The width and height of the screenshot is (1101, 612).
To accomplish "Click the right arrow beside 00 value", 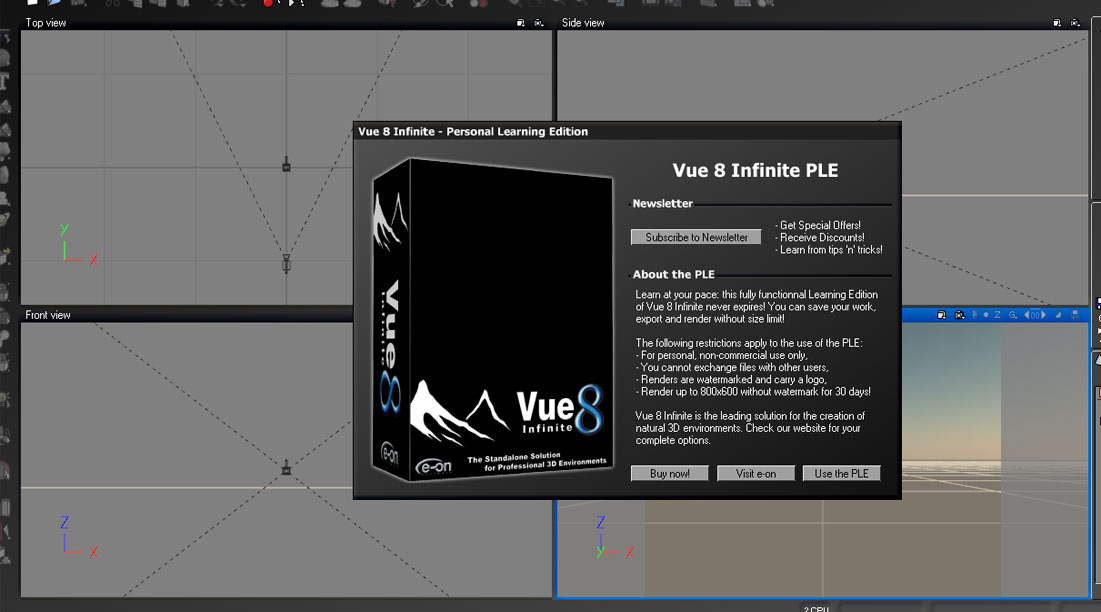I will 1043,315.
